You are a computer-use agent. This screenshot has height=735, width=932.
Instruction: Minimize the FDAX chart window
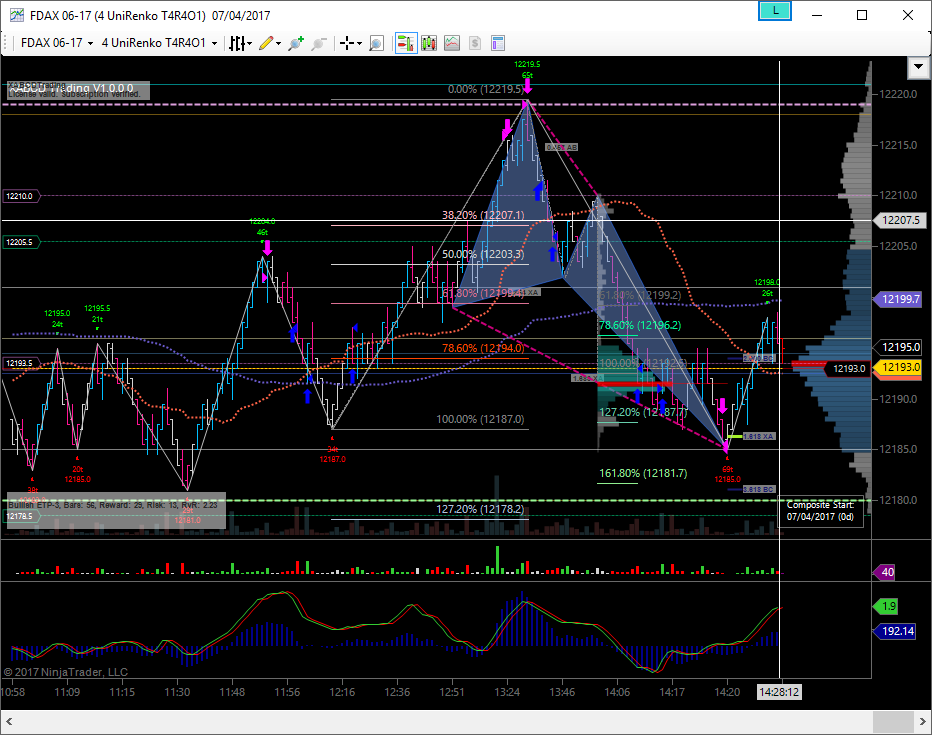pyautogui.click(x=817, y=15)
